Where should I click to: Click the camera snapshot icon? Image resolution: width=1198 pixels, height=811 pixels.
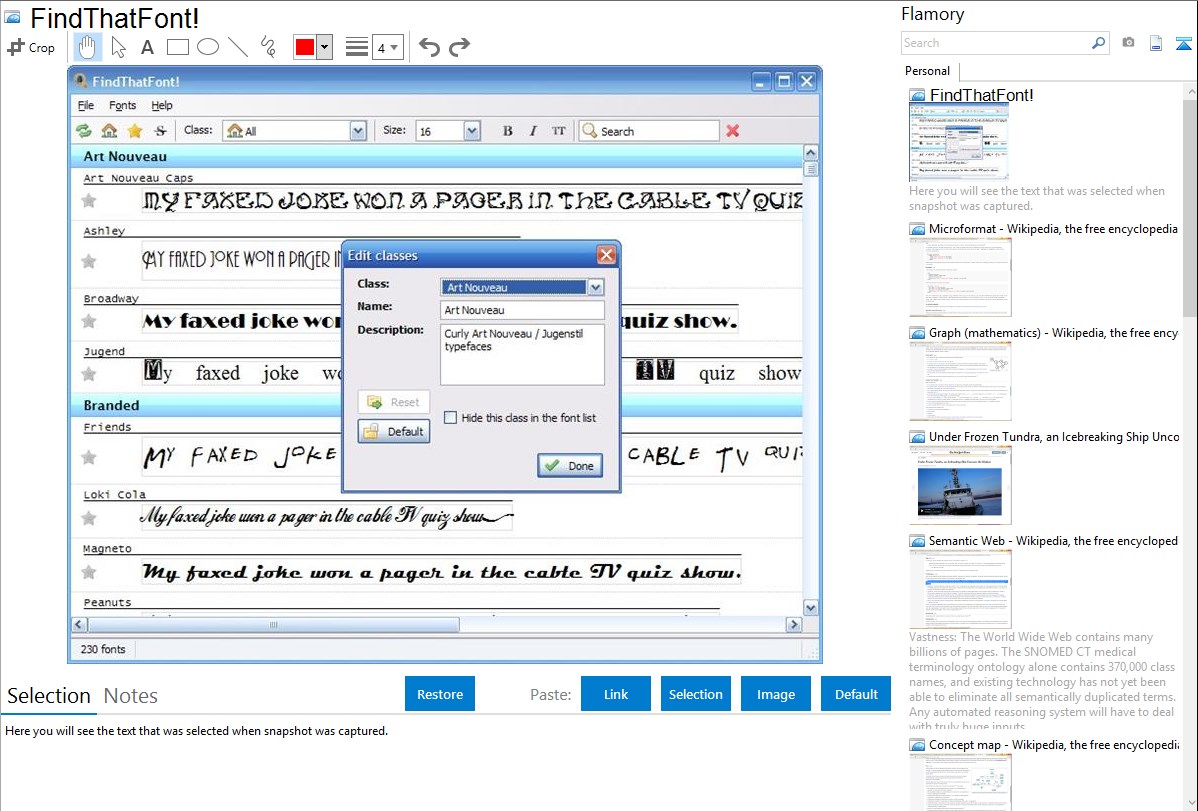pos(1128,43)
